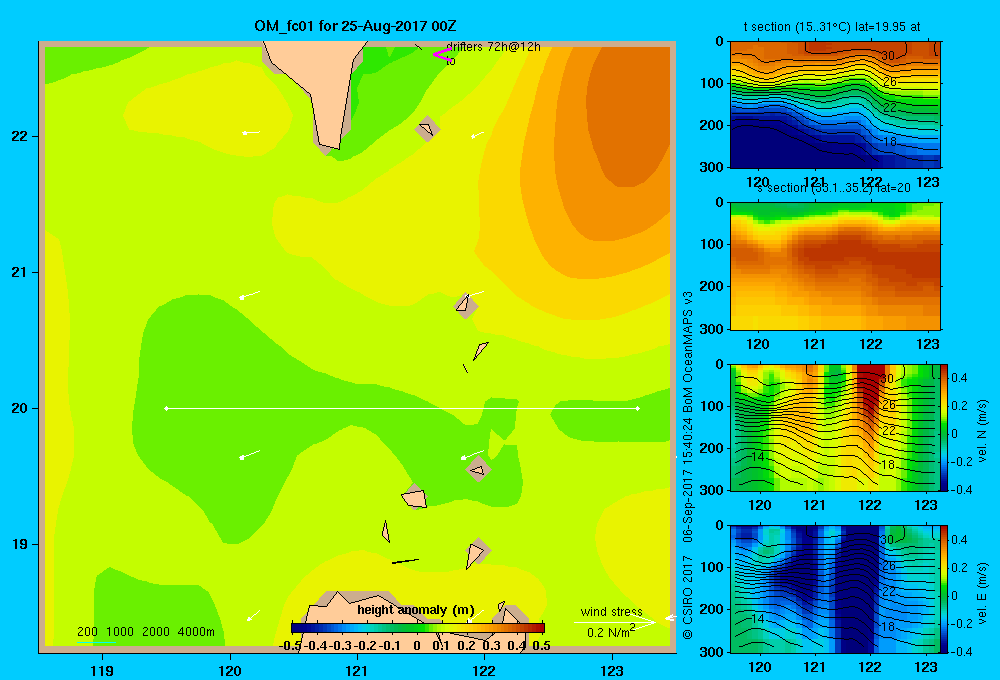The image size is (1000, 680).
Task: Click the '18' contour label in the temperature section
Action: [890, 142]
